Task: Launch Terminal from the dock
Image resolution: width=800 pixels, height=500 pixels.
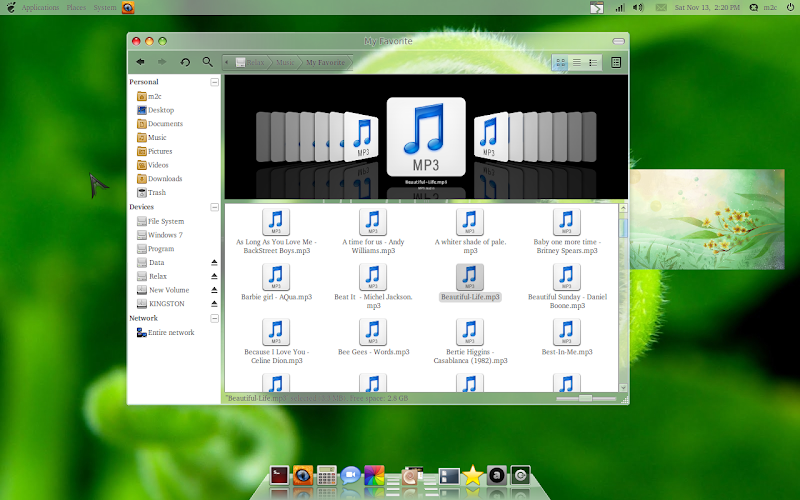Action: click(279, 476)
